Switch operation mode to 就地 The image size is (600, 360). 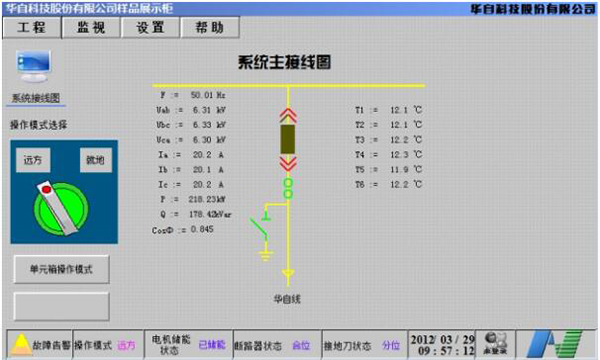(96, 160)
